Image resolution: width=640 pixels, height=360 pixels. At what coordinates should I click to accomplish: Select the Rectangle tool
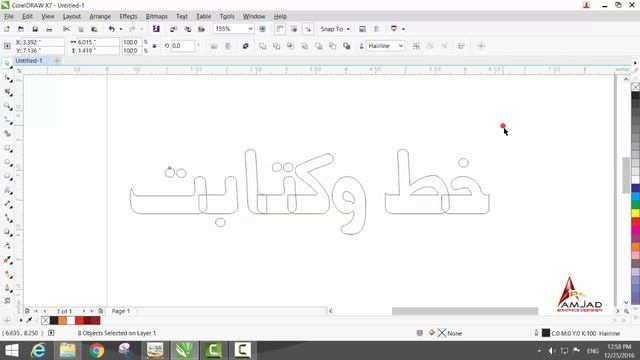(x=7, y=148)
